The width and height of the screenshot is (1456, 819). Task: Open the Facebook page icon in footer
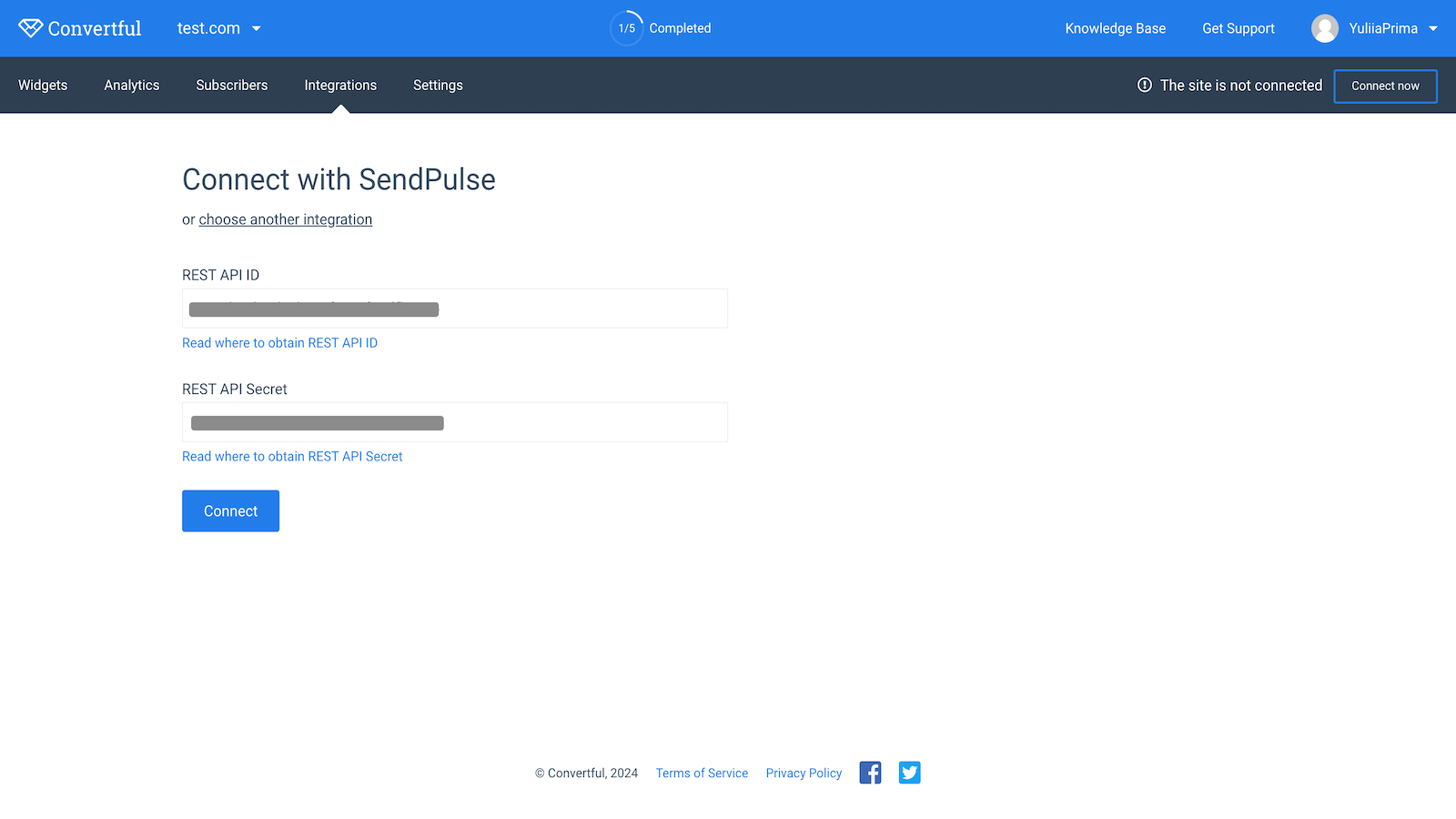pos(870,773)
